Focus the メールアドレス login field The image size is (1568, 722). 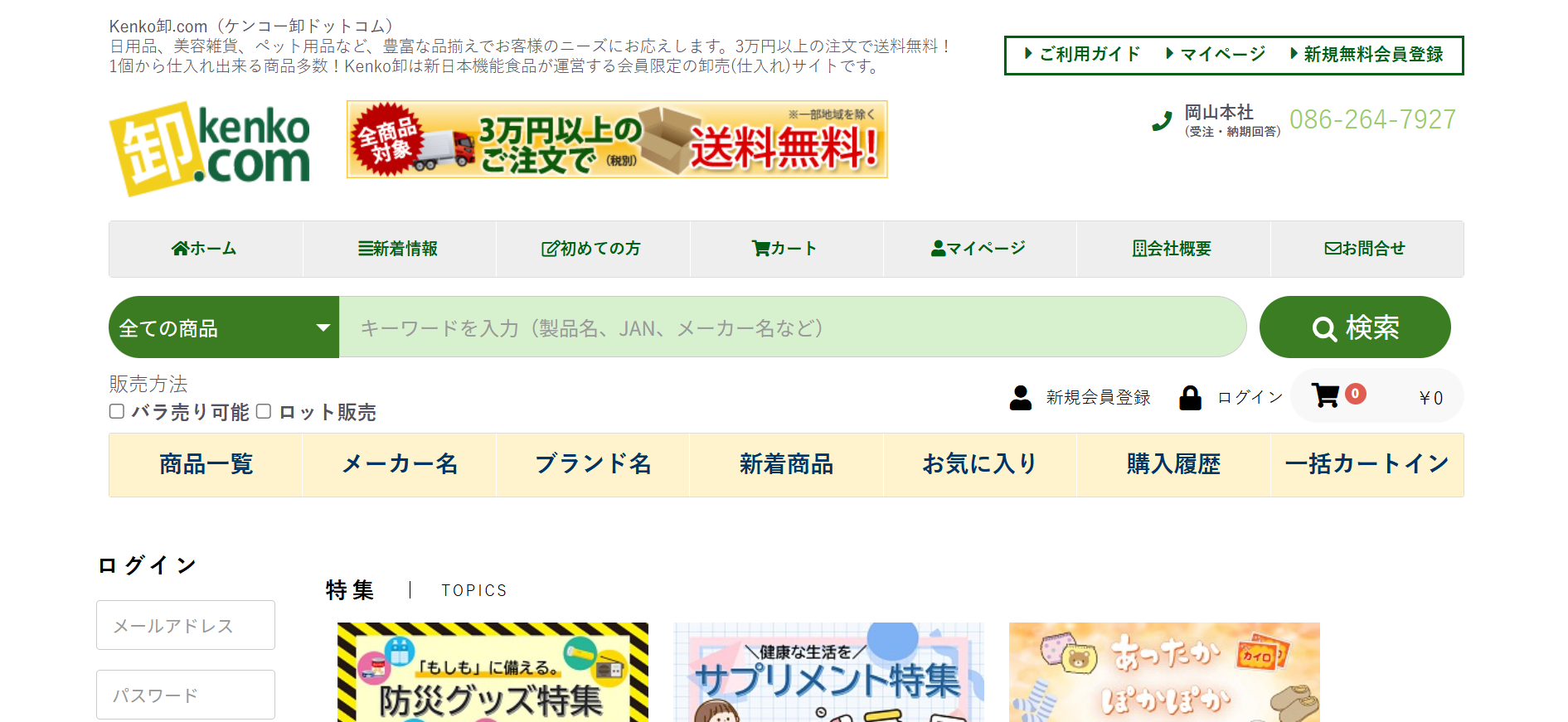point(186,625)
